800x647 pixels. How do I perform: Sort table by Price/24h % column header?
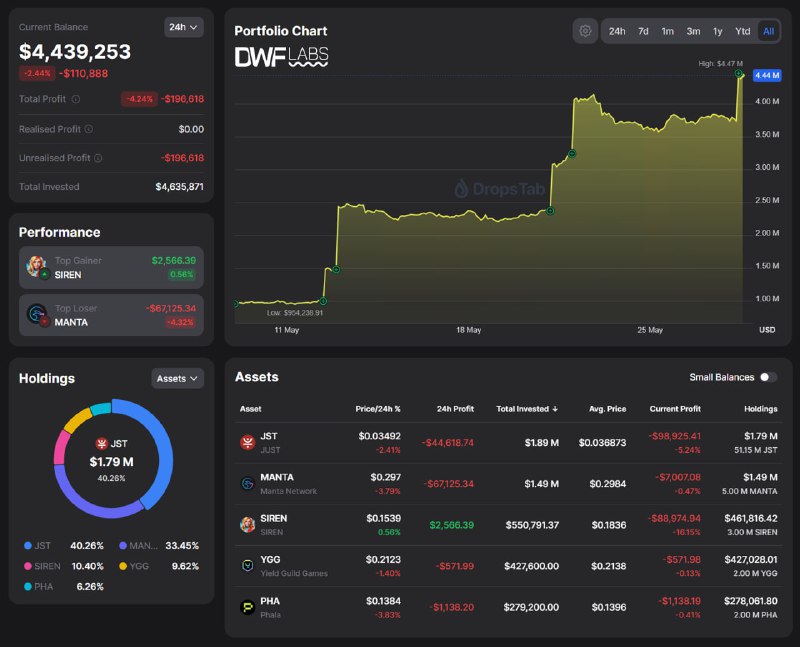[378, 409]
